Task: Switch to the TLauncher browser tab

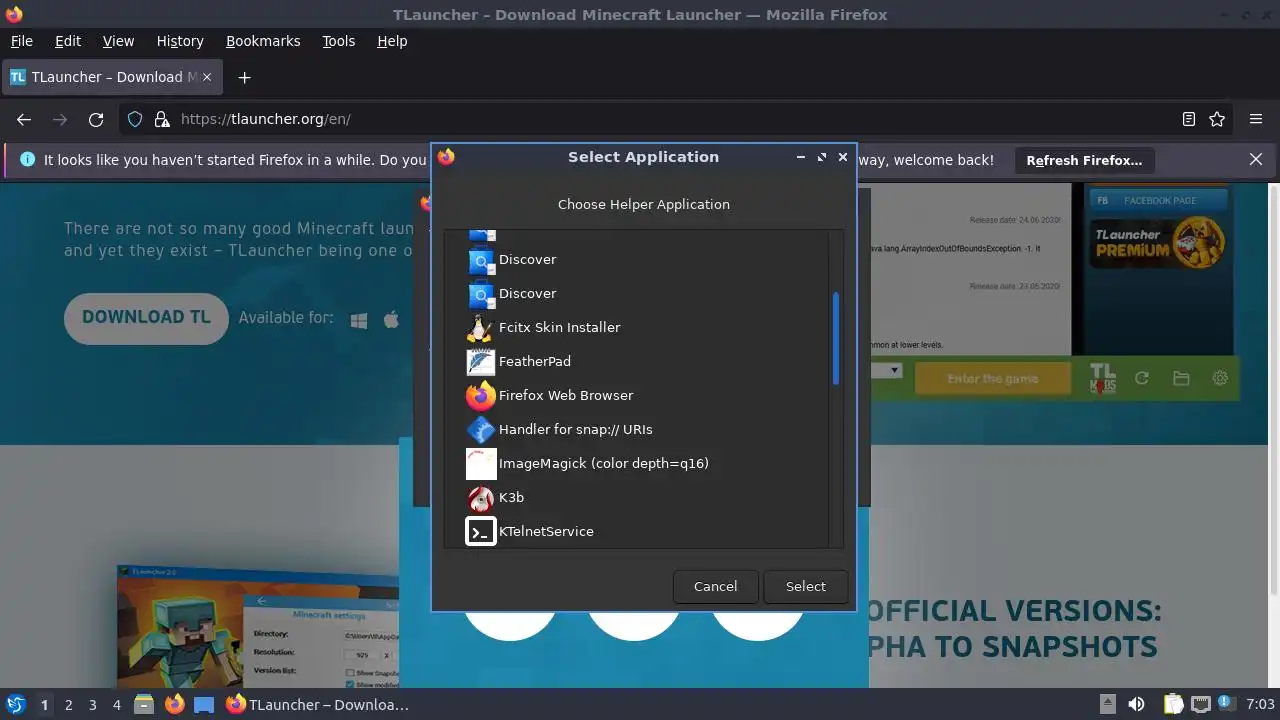Action: [112, 77]
